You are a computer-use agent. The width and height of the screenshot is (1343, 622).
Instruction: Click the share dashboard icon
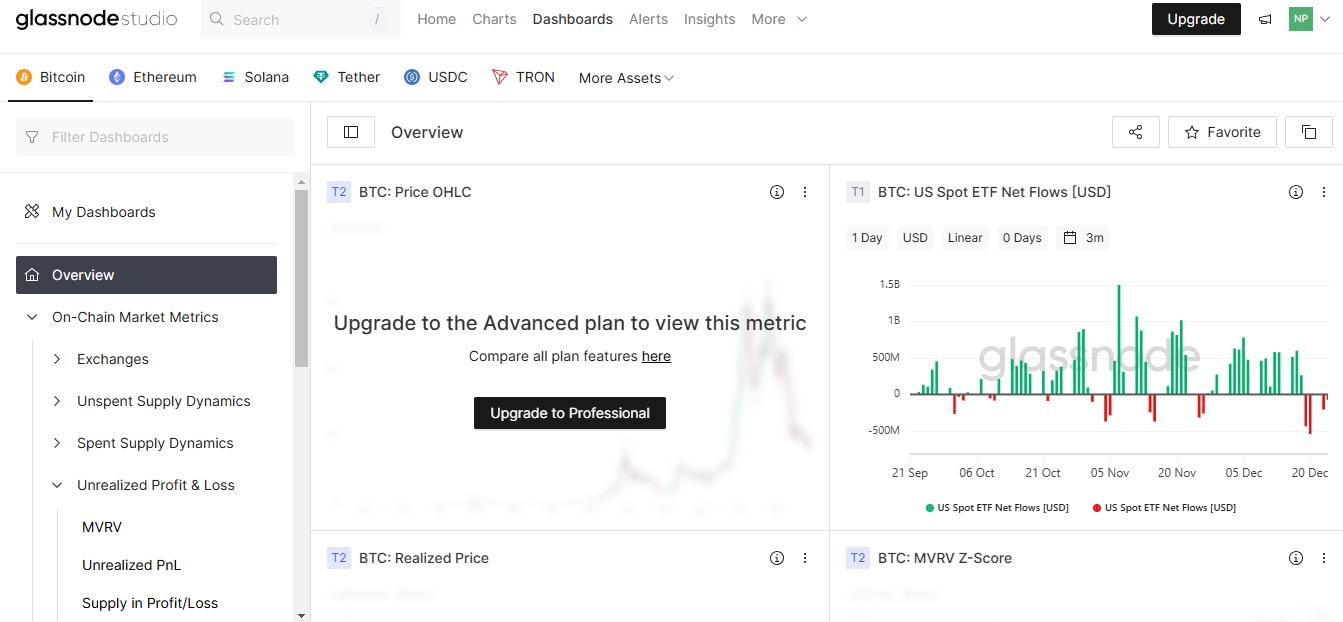[x=1136, y=132]
